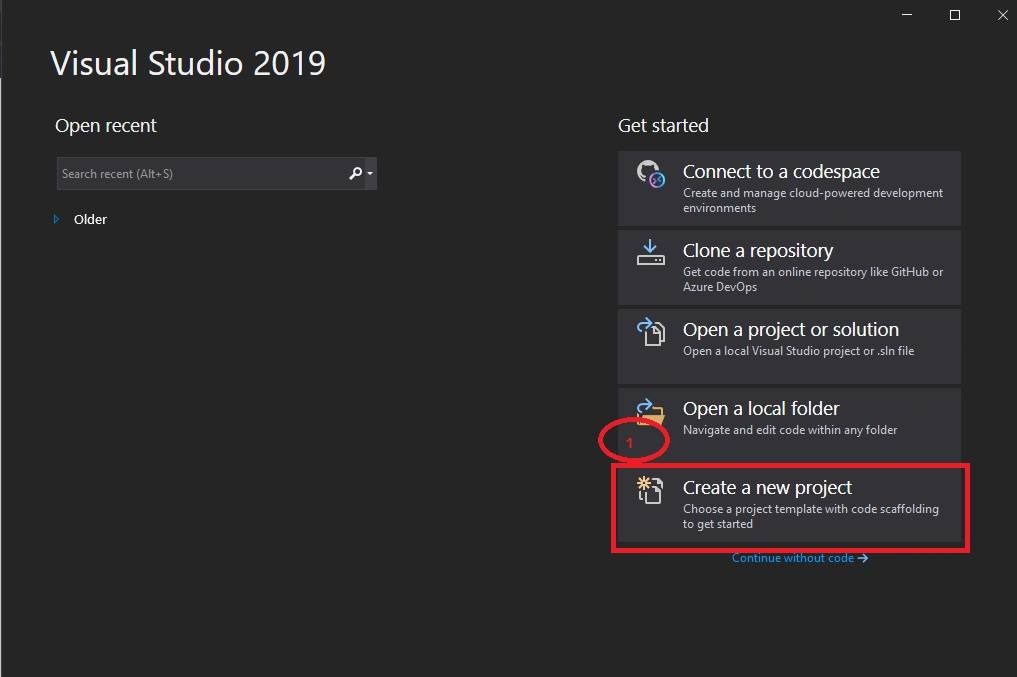Click the Create a new project icon
Screen dimensions: 1017x677
[650, 490]
